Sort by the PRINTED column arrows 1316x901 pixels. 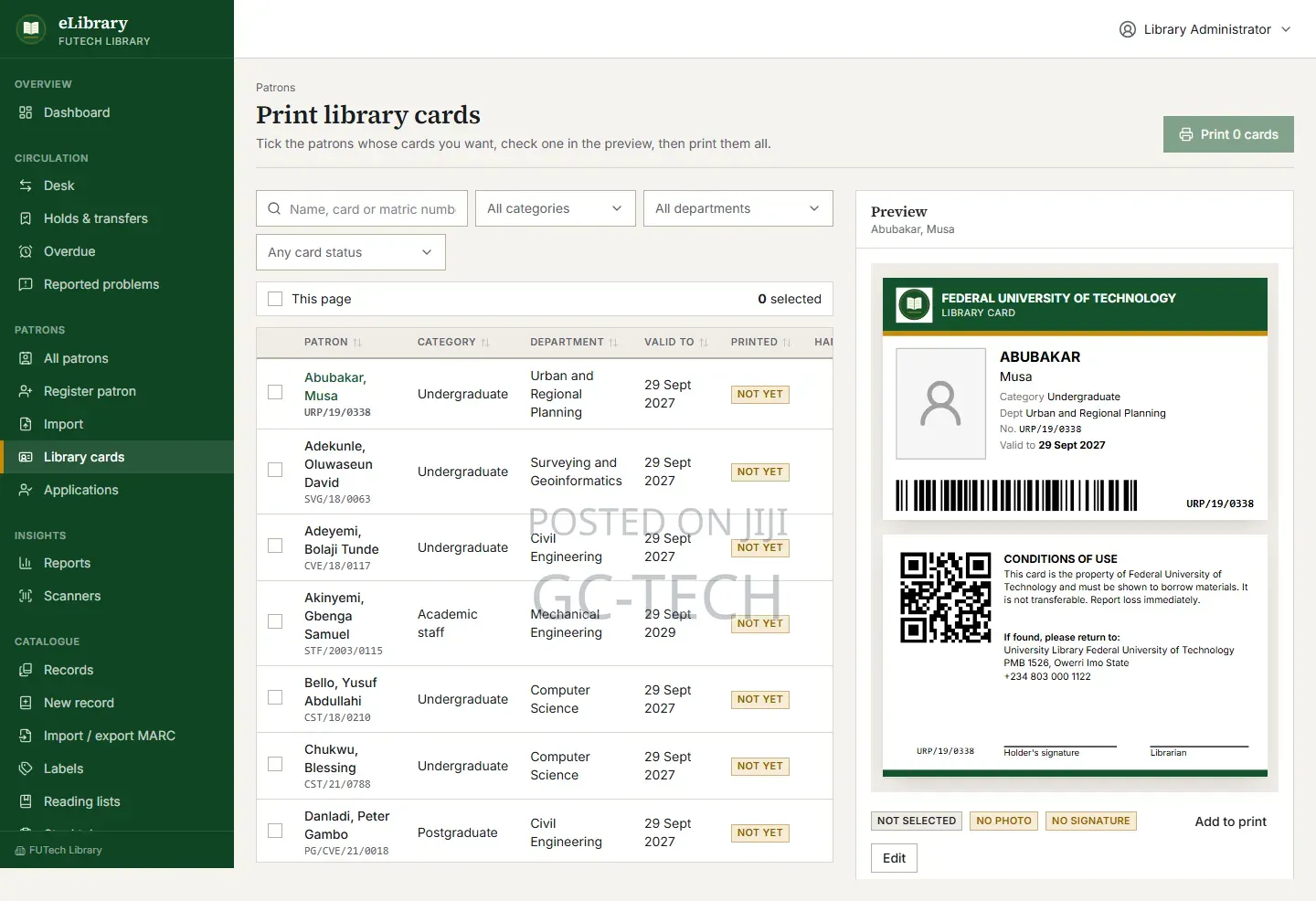pyautogui.click(x=787, y=343)
